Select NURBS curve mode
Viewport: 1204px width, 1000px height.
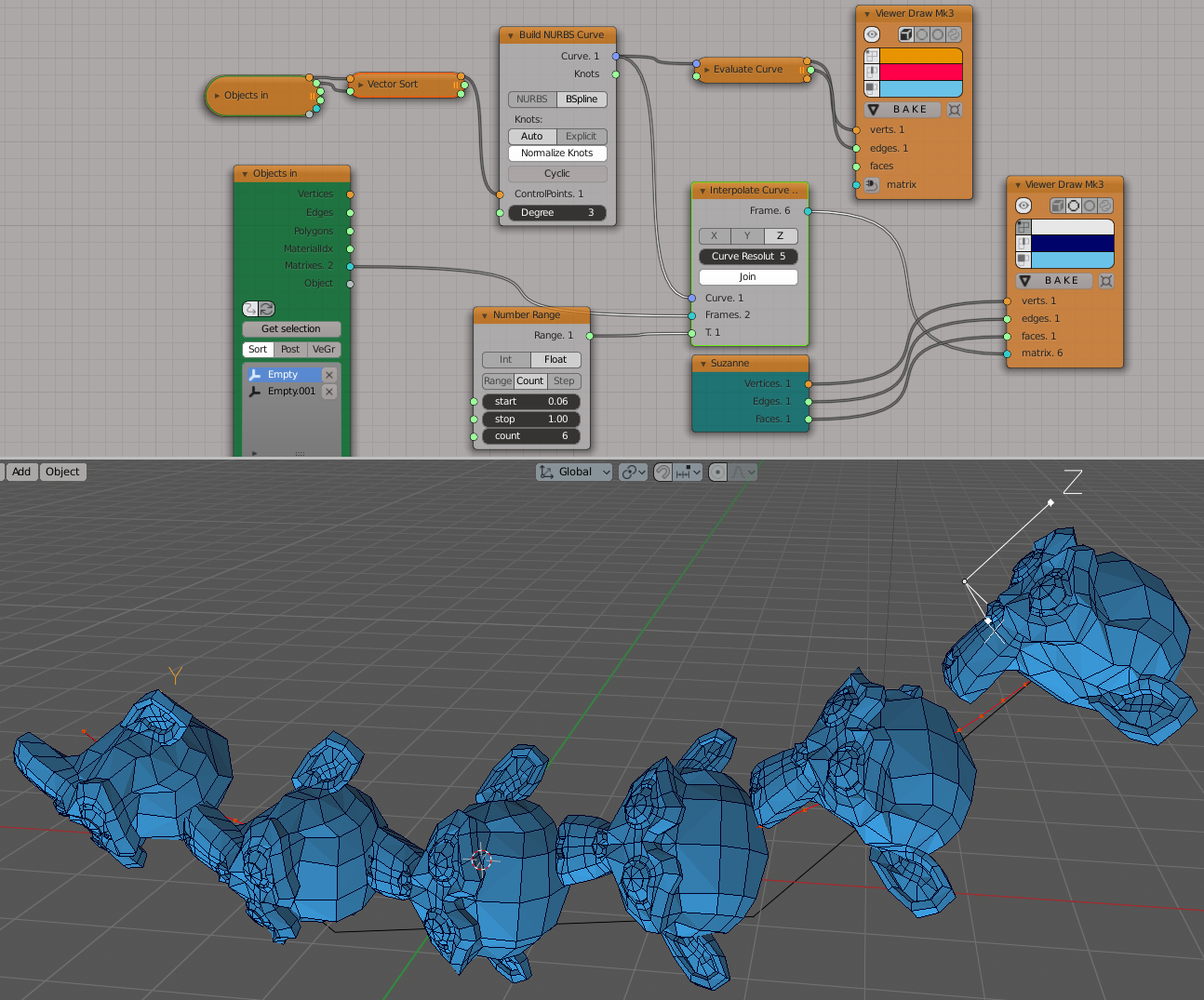tap(532, 100)
